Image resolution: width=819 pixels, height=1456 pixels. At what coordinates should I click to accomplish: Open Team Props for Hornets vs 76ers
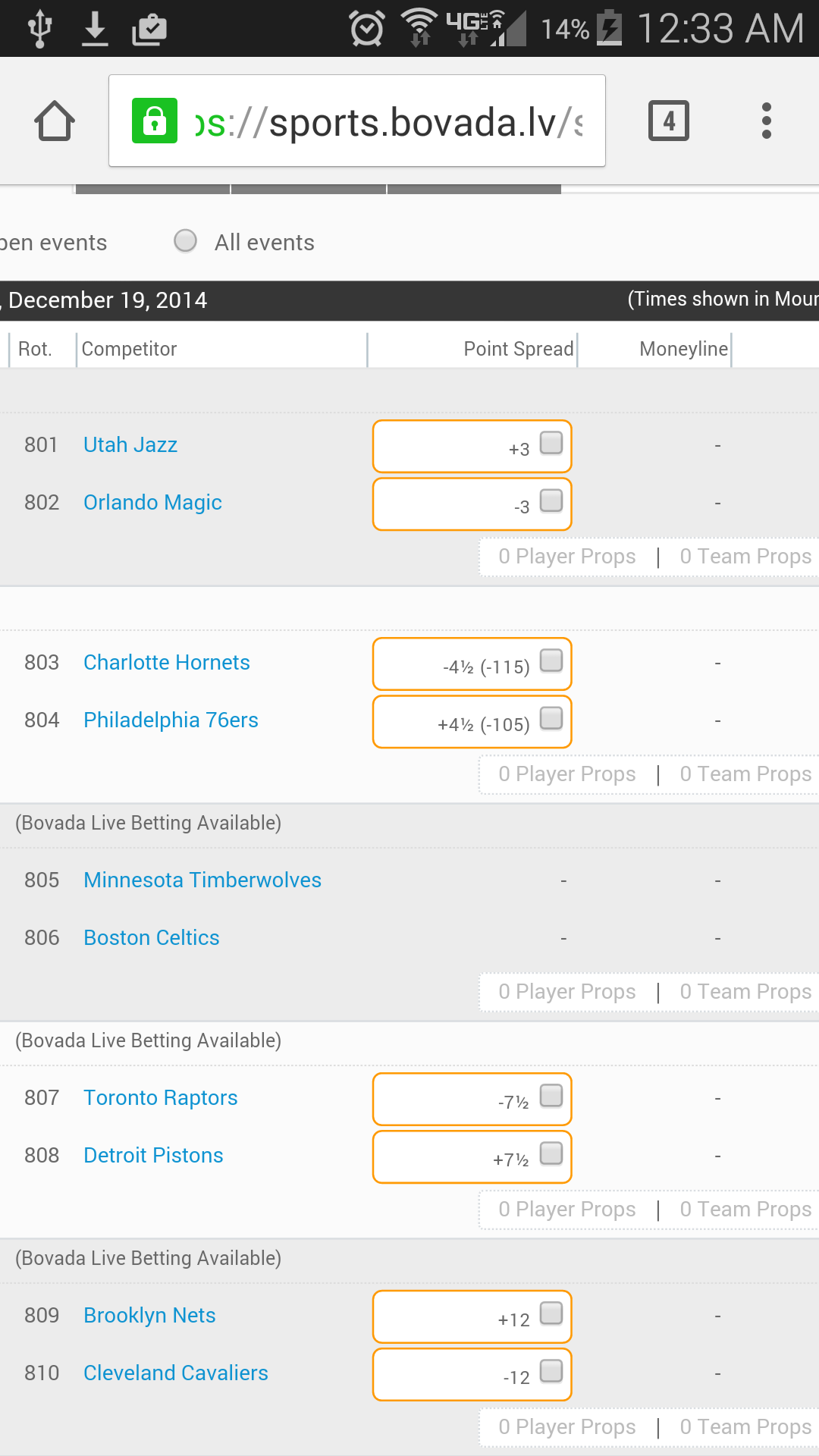(x=745, y=774)
